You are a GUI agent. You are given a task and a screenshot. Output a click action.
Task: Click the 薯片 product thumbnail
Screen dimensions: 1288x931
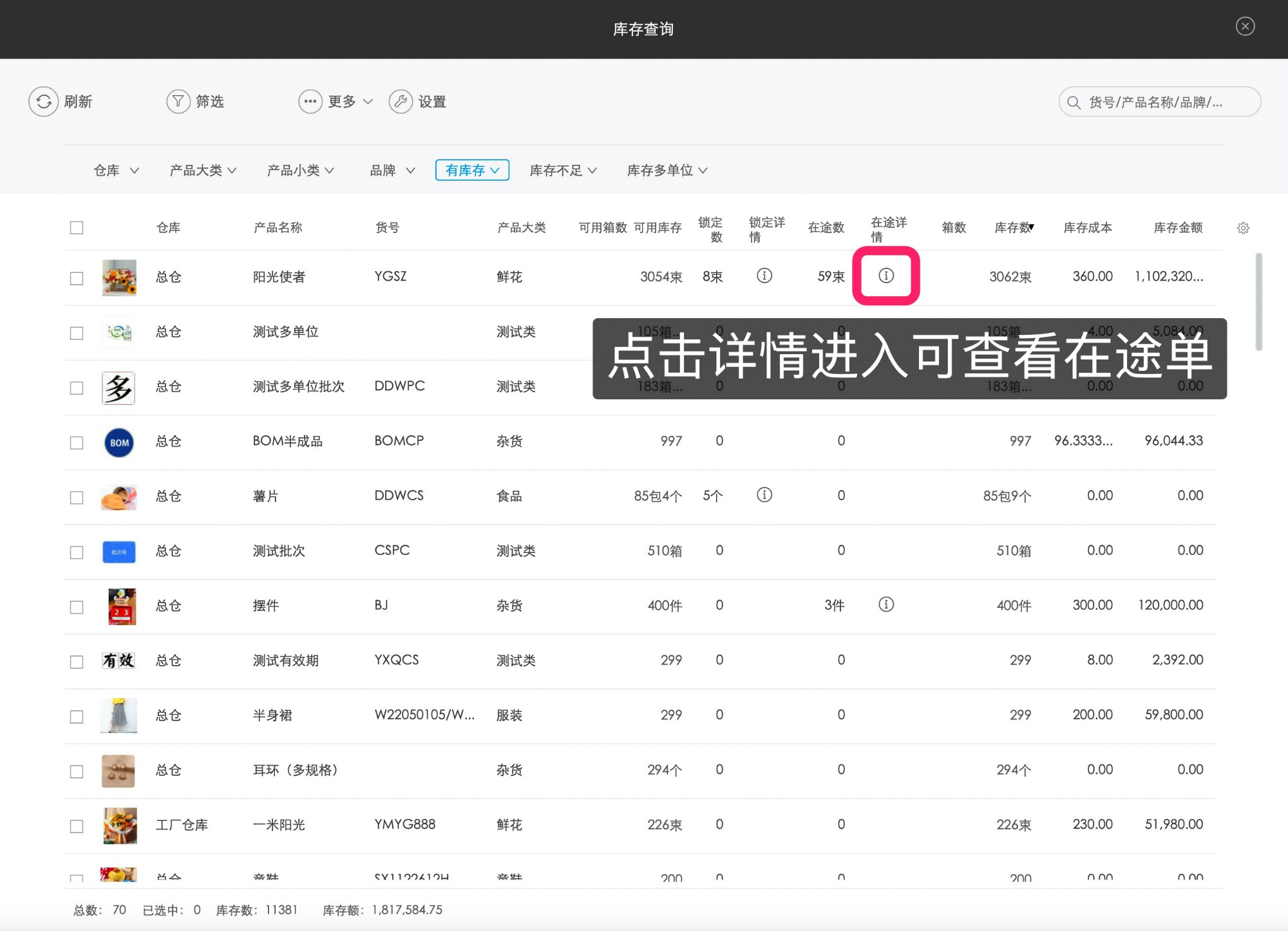tap(119, 498)
